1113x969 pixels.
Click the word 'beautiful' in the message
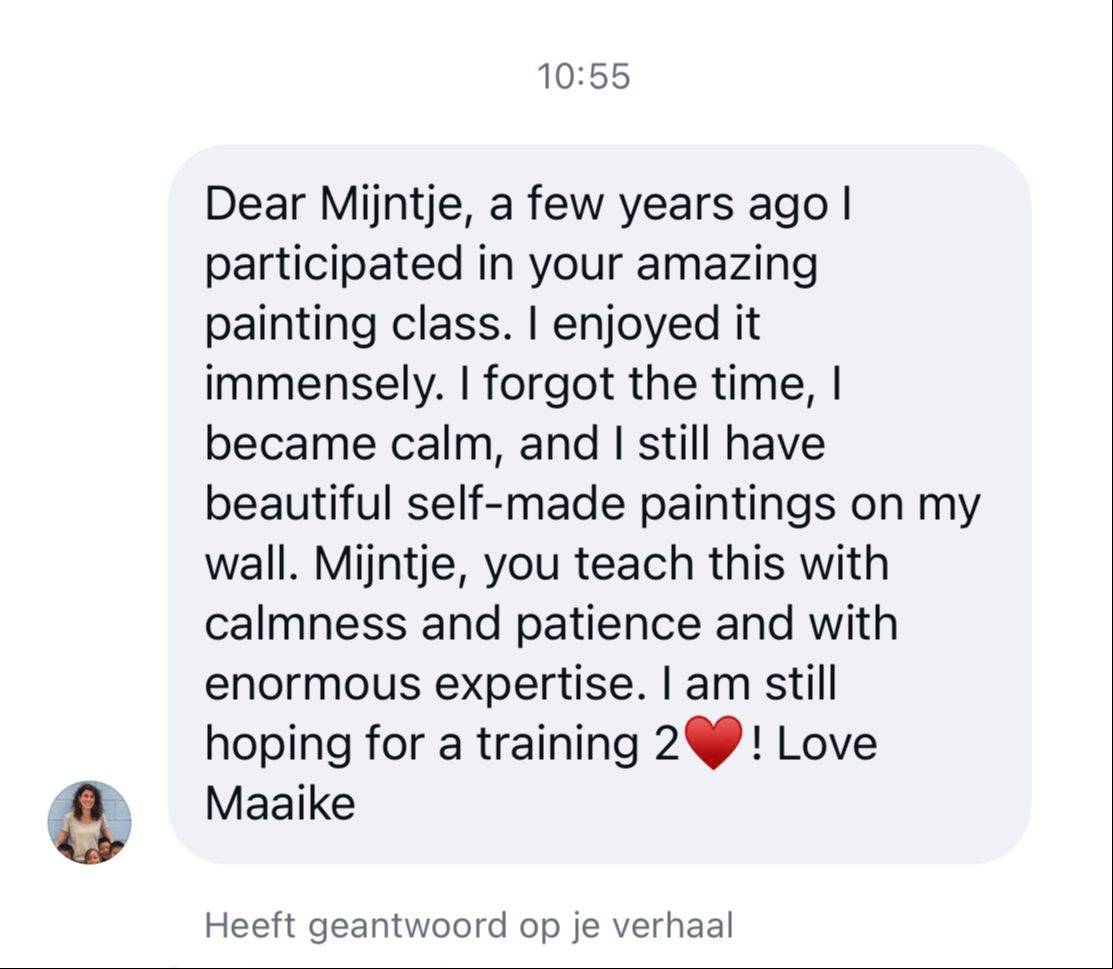coord(298,503)
